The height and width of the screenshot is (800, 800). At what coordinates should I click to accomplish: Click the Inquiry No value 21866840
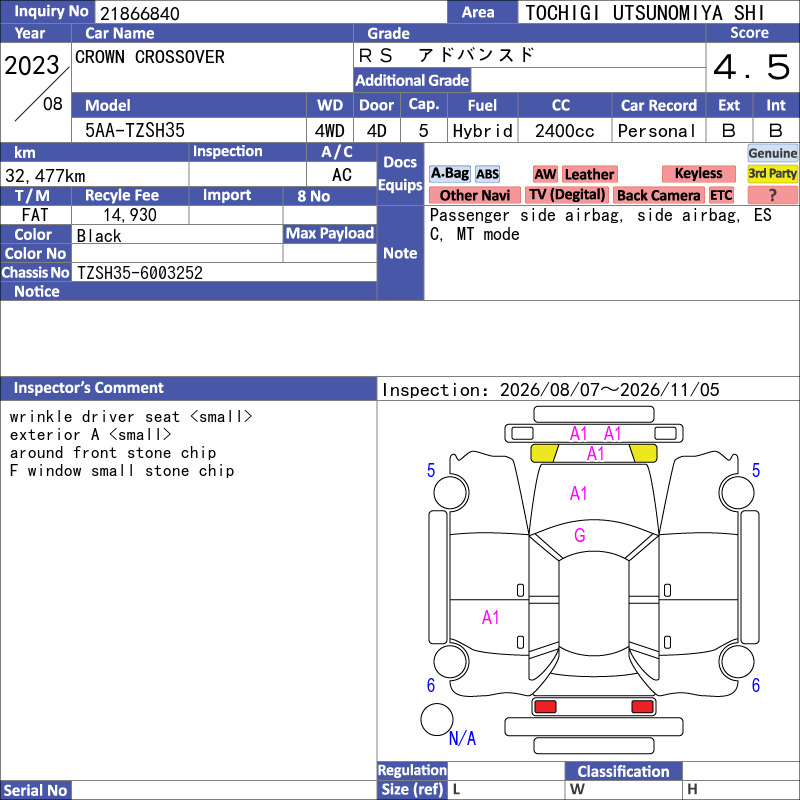[x=140, y=13]
